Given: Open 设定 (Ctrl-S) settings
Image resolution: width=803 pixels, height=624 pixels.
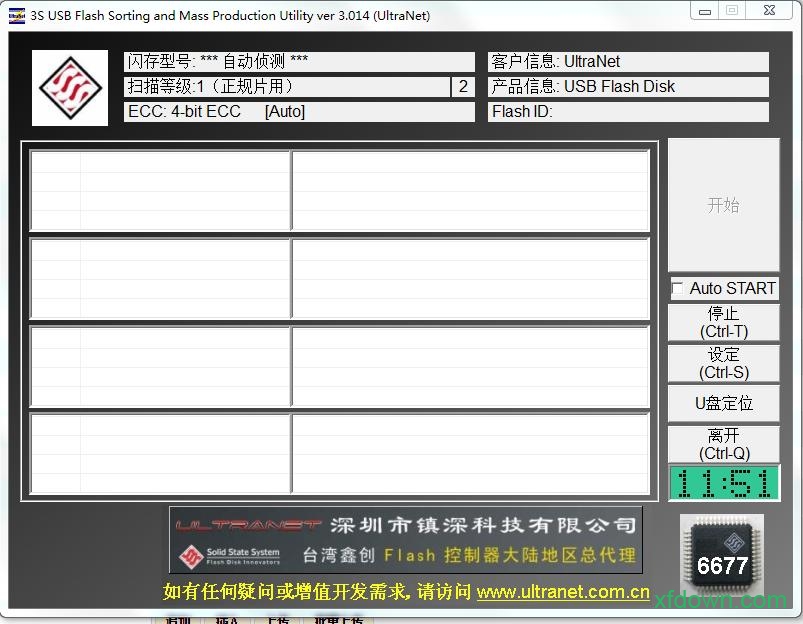Looking at the screenshot, I should click(723, 363).
